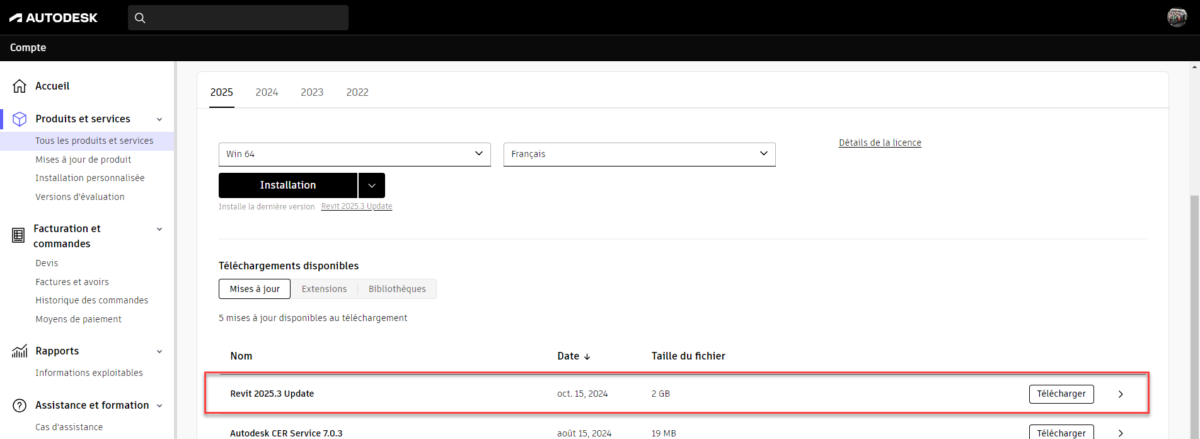Open the Détails de la licence link
Viewport: 1200px width, 439px height.
(879, 143)
